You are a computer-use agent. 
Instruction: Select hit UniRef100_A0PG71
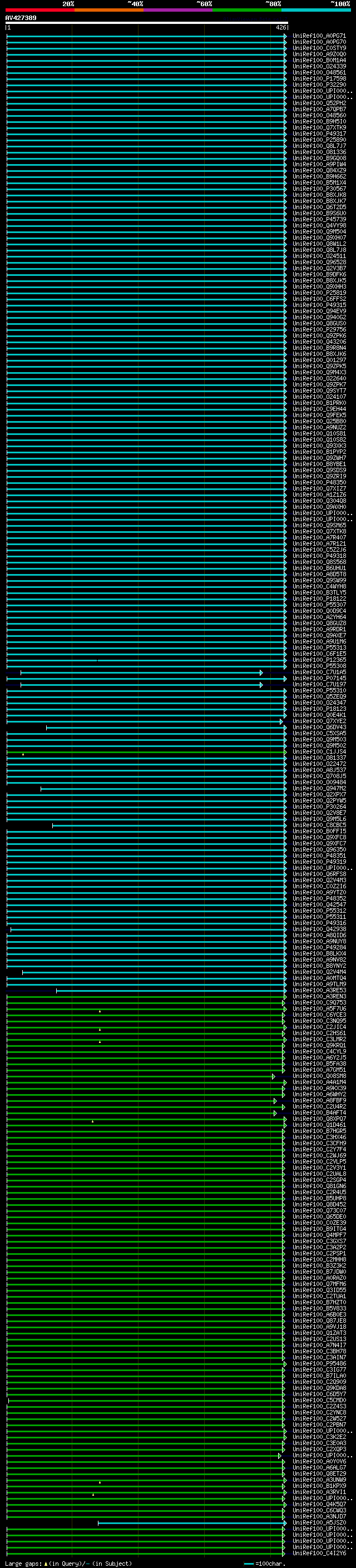319,36
